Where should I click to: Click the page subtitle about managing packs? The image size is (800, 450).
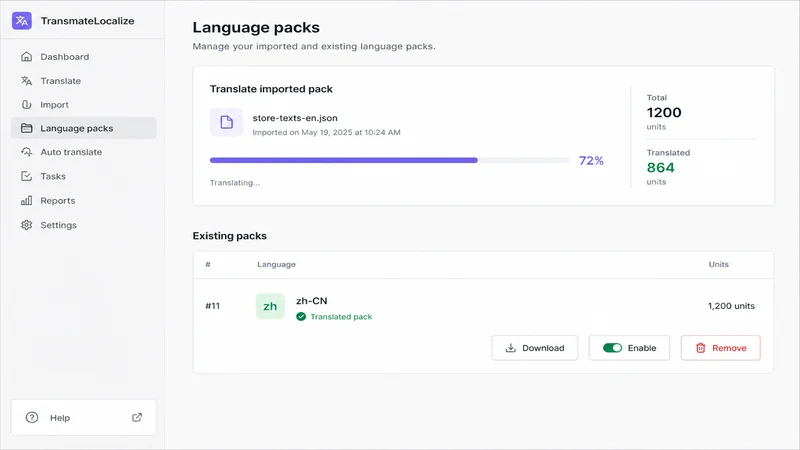(x=314, y=46)
